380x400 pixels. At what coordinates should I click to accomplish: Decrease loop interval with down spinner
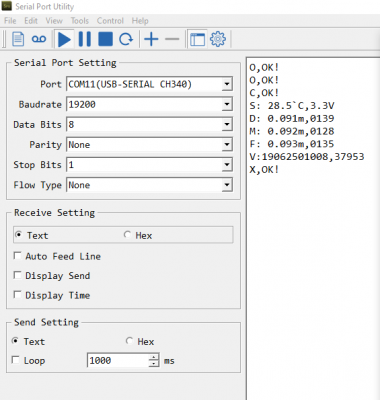pos(154,364)
